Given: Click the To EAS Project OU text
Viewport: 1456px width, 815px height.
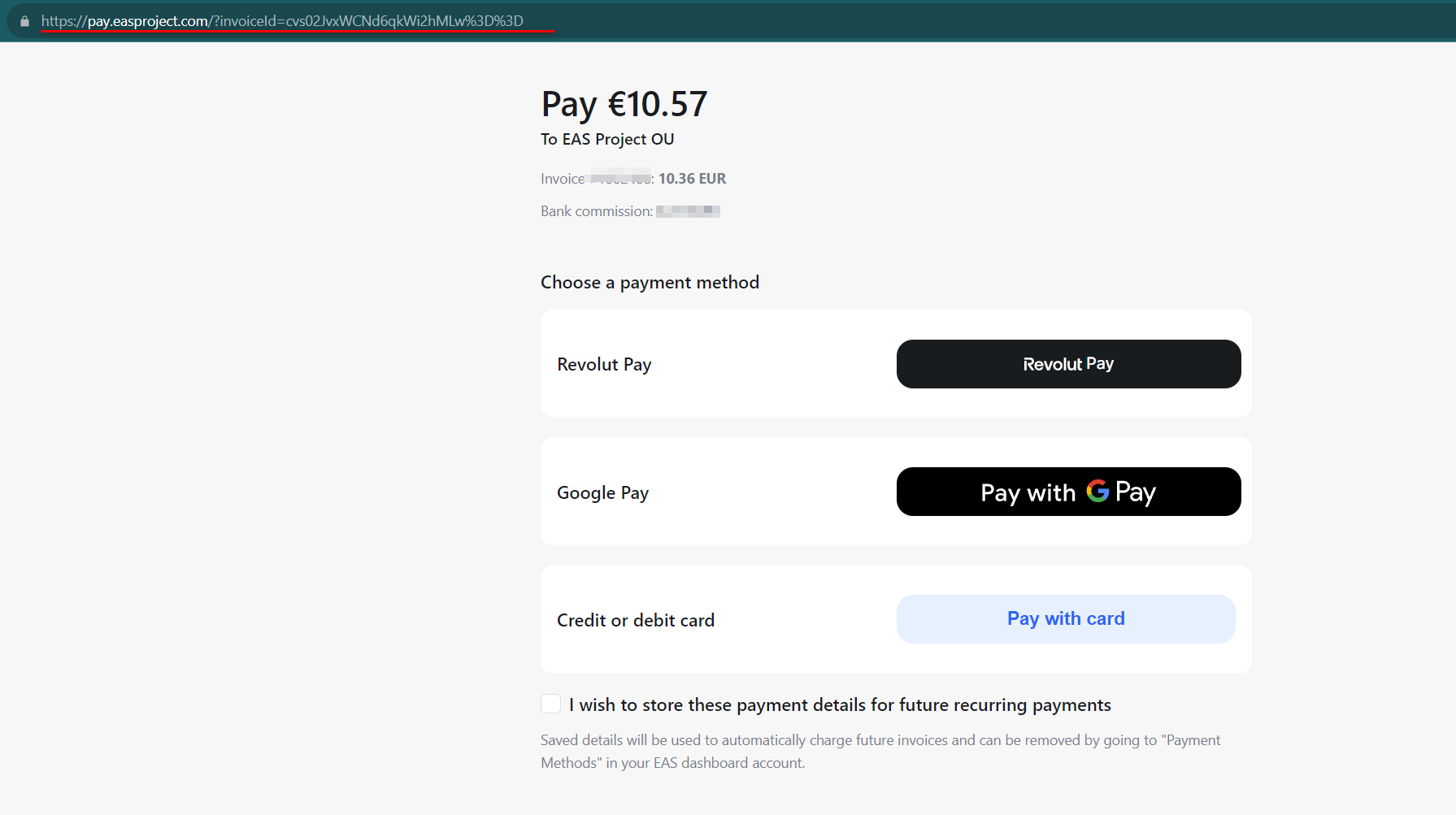Looking at the screenshot, I should (607, 140).
